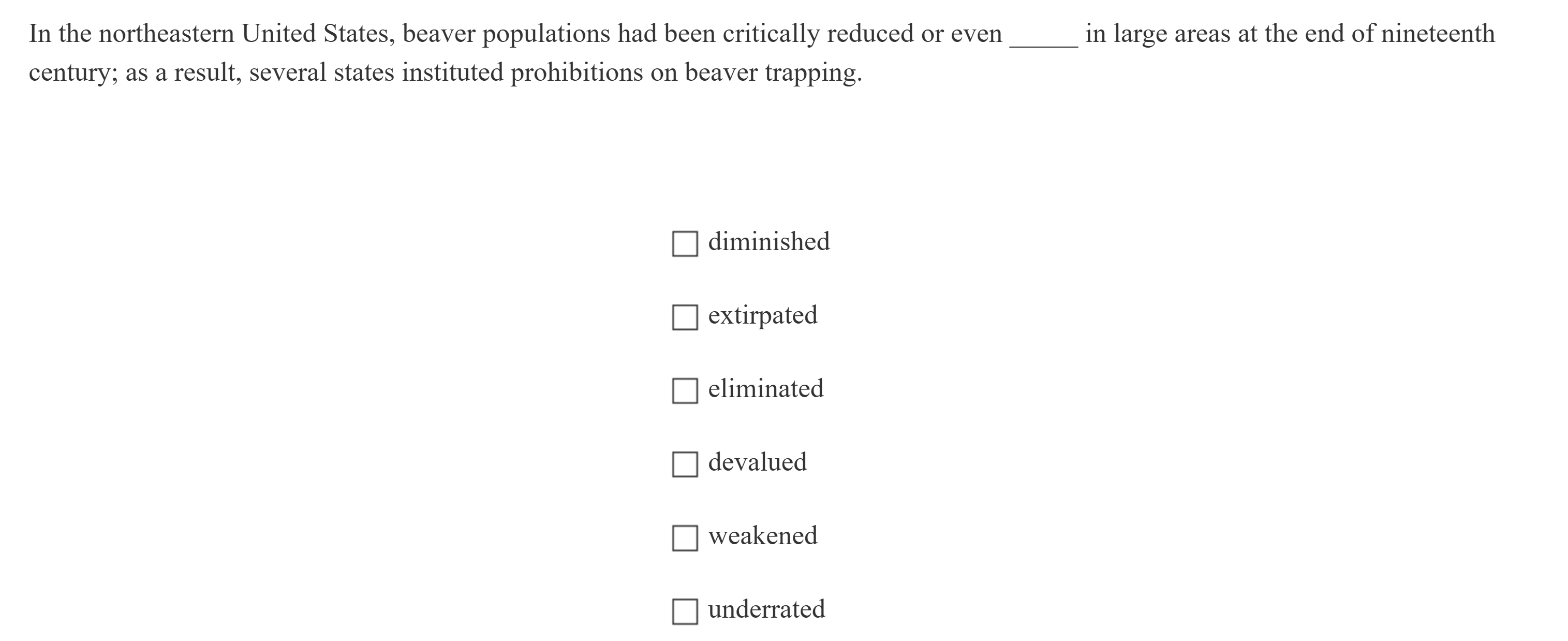The height and width of the screenshot is (641, 1568).
Task: Click the word "underrated" label text
Action: pyautogui.click(x=766, y=609)
